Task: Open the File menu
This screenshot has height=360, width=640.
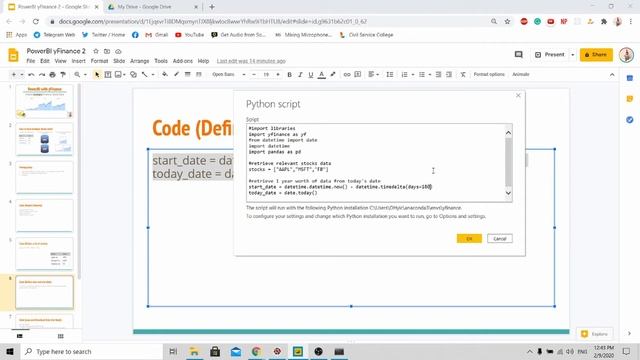Action: click(x=31, y=61)
